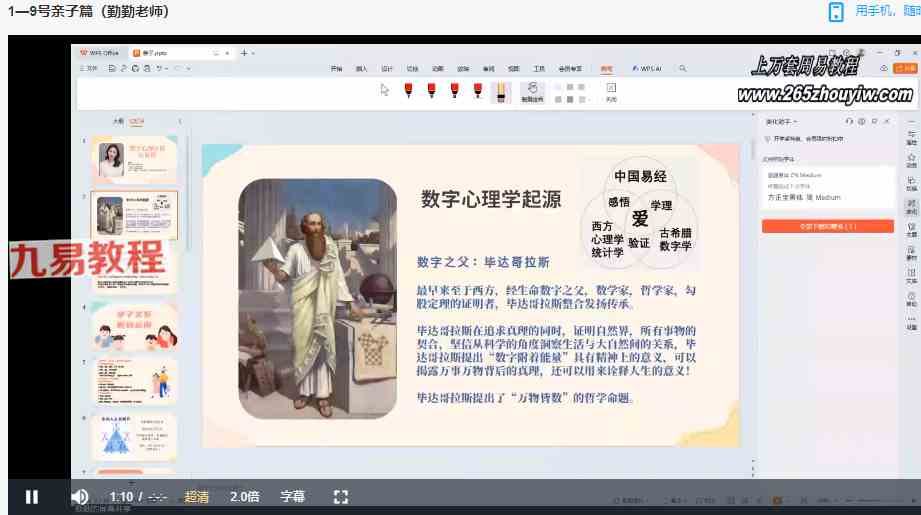
Task: Open the 亲子关系 slide thumbnail
Action: point(134,323)
